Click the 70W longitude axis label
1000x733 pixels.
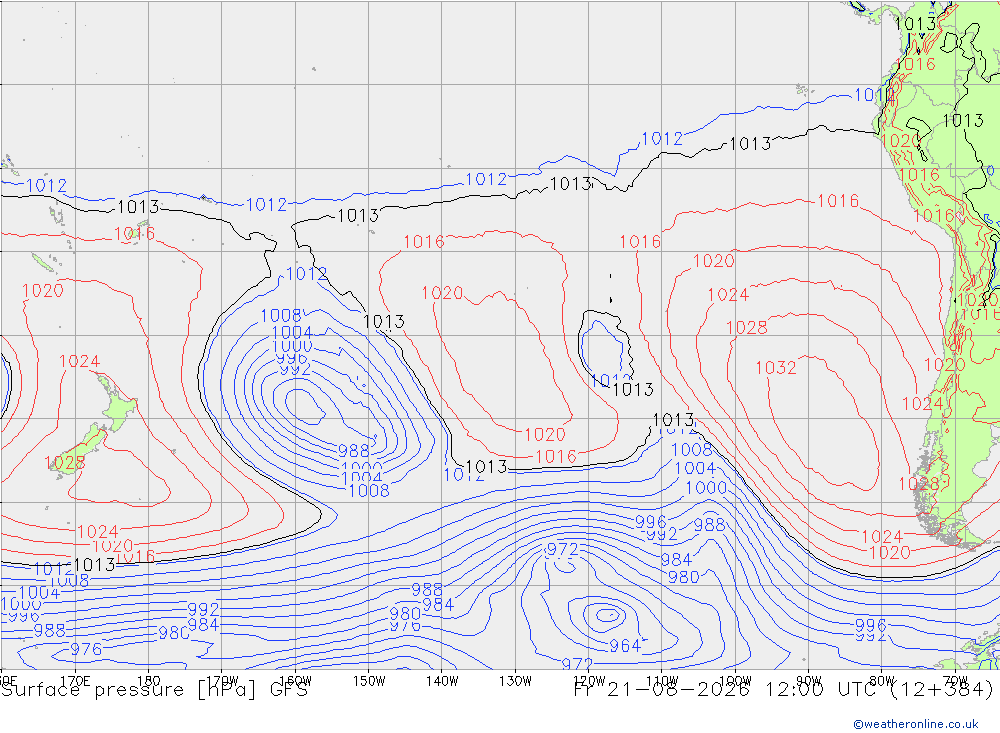coord(955,681)
